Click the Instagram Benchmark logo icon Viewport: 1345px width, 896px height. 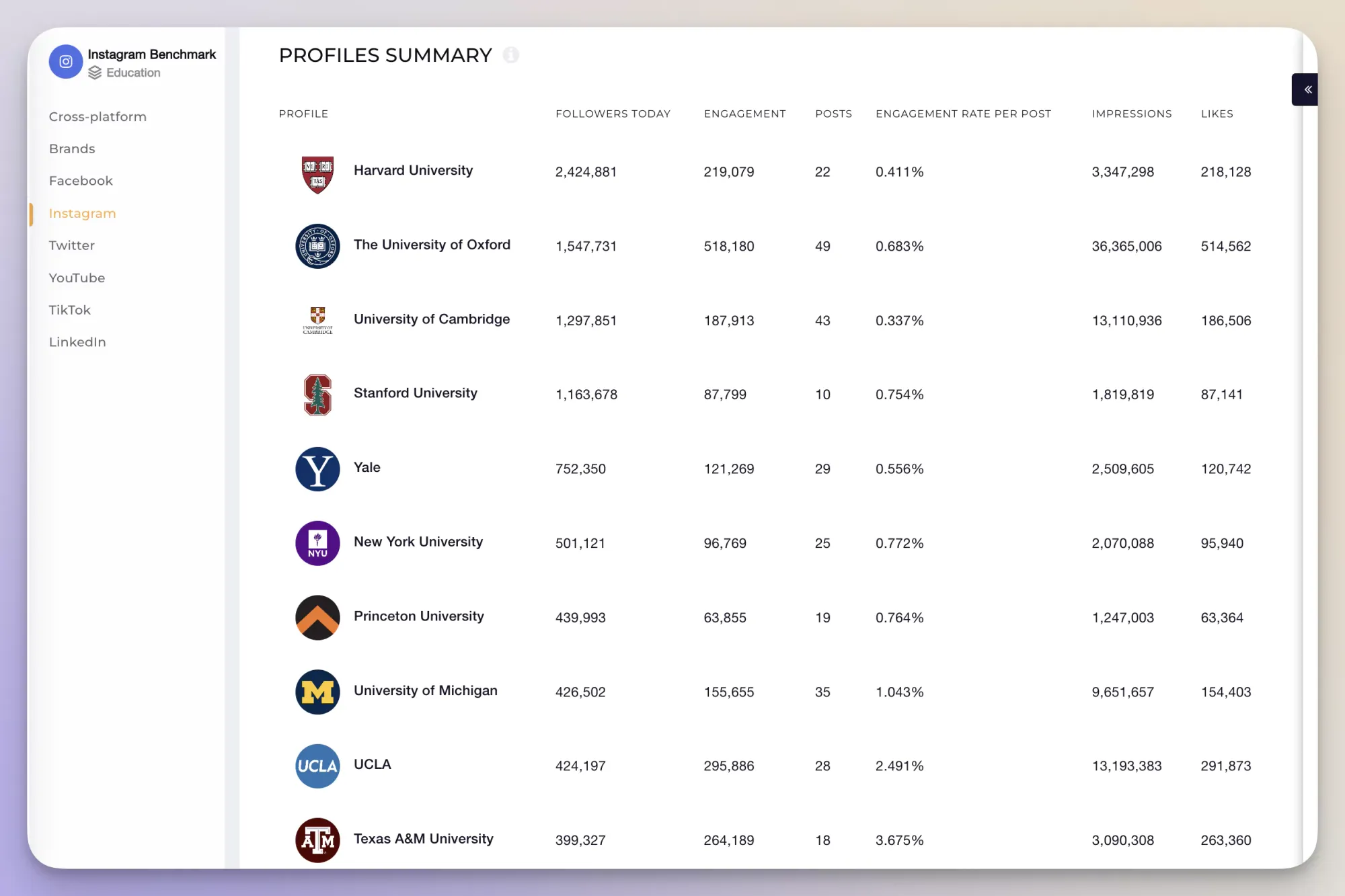66,62
